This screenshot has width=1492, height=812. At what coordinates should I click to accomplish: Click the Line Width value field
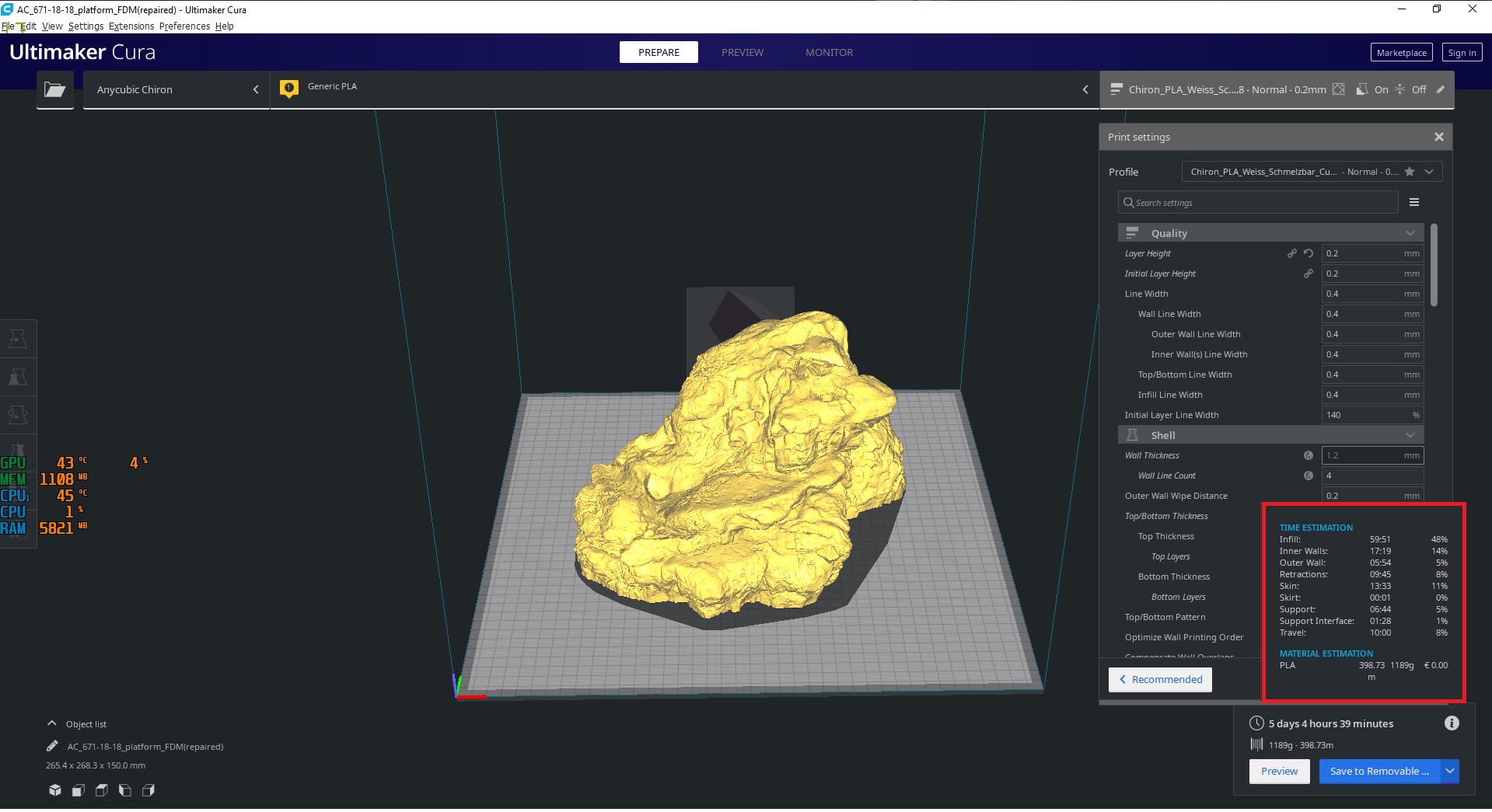click(1373, 294)
